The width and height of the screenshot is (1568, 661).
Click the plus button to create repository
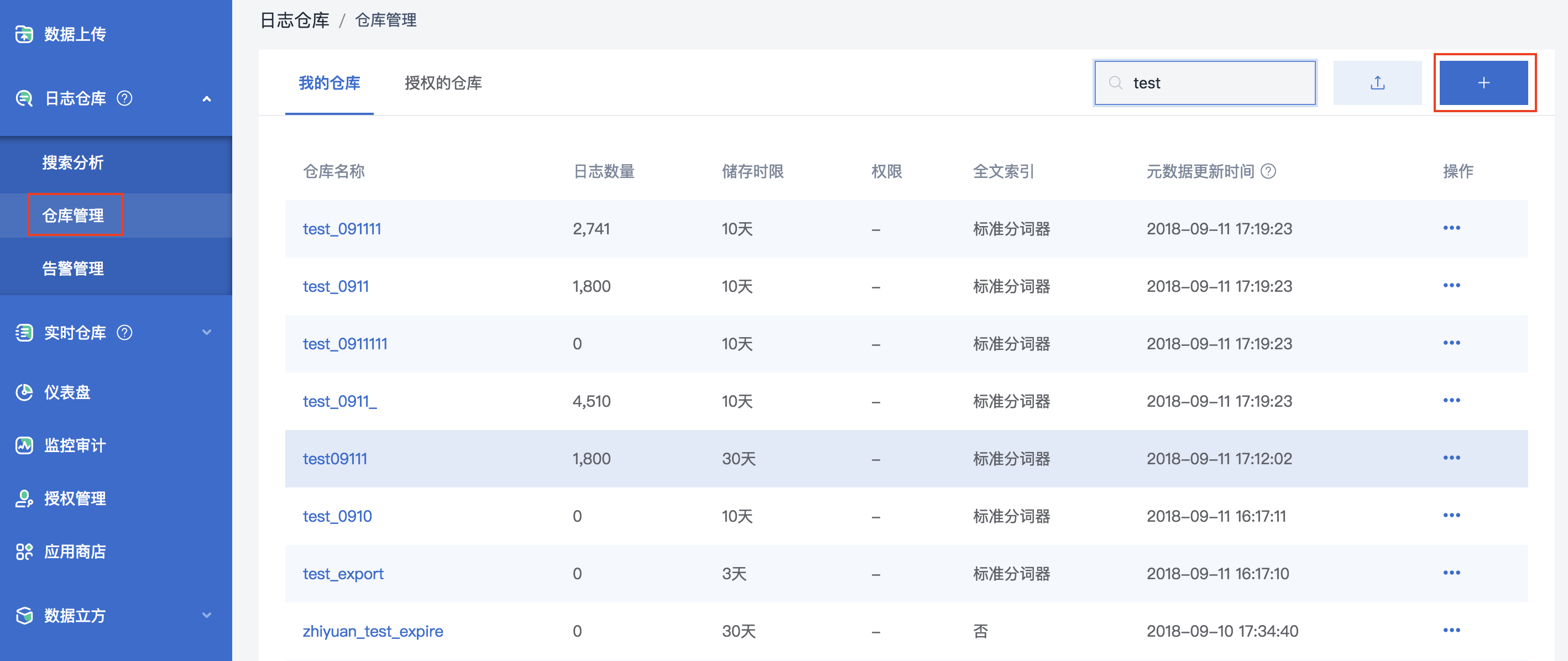pos(1483,83)
